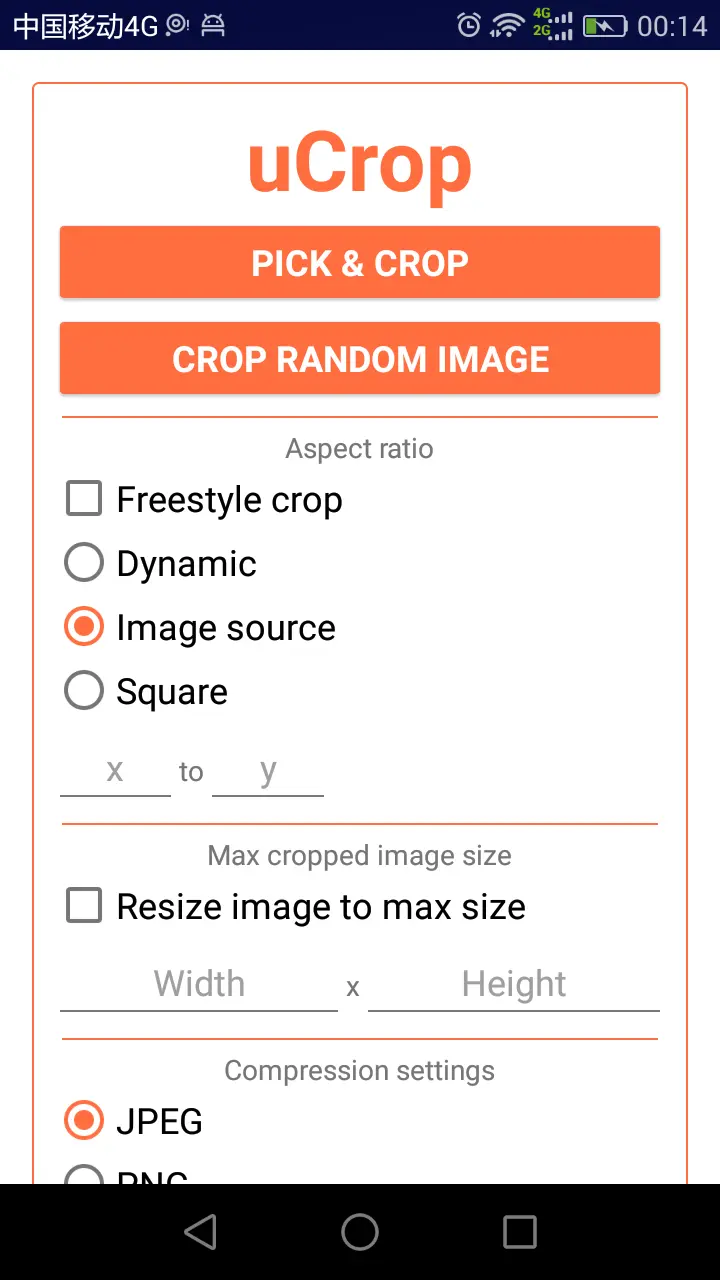Choose the Square aspect ratio
Screen dimensions: 720x1280
coord(84,691)
